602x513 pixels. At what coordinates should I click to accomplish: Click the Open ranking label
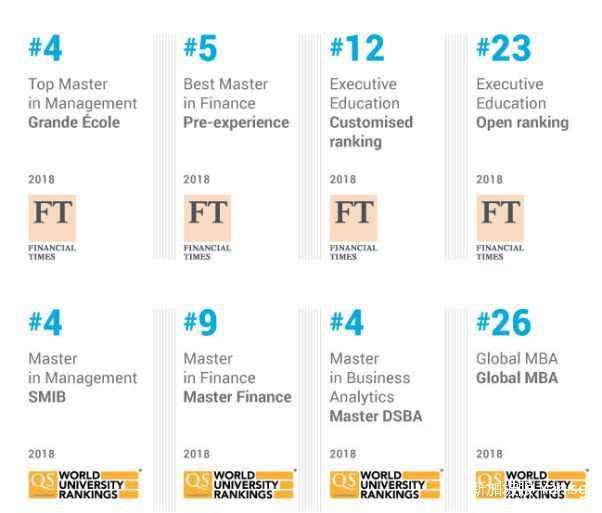coord(522,122)
